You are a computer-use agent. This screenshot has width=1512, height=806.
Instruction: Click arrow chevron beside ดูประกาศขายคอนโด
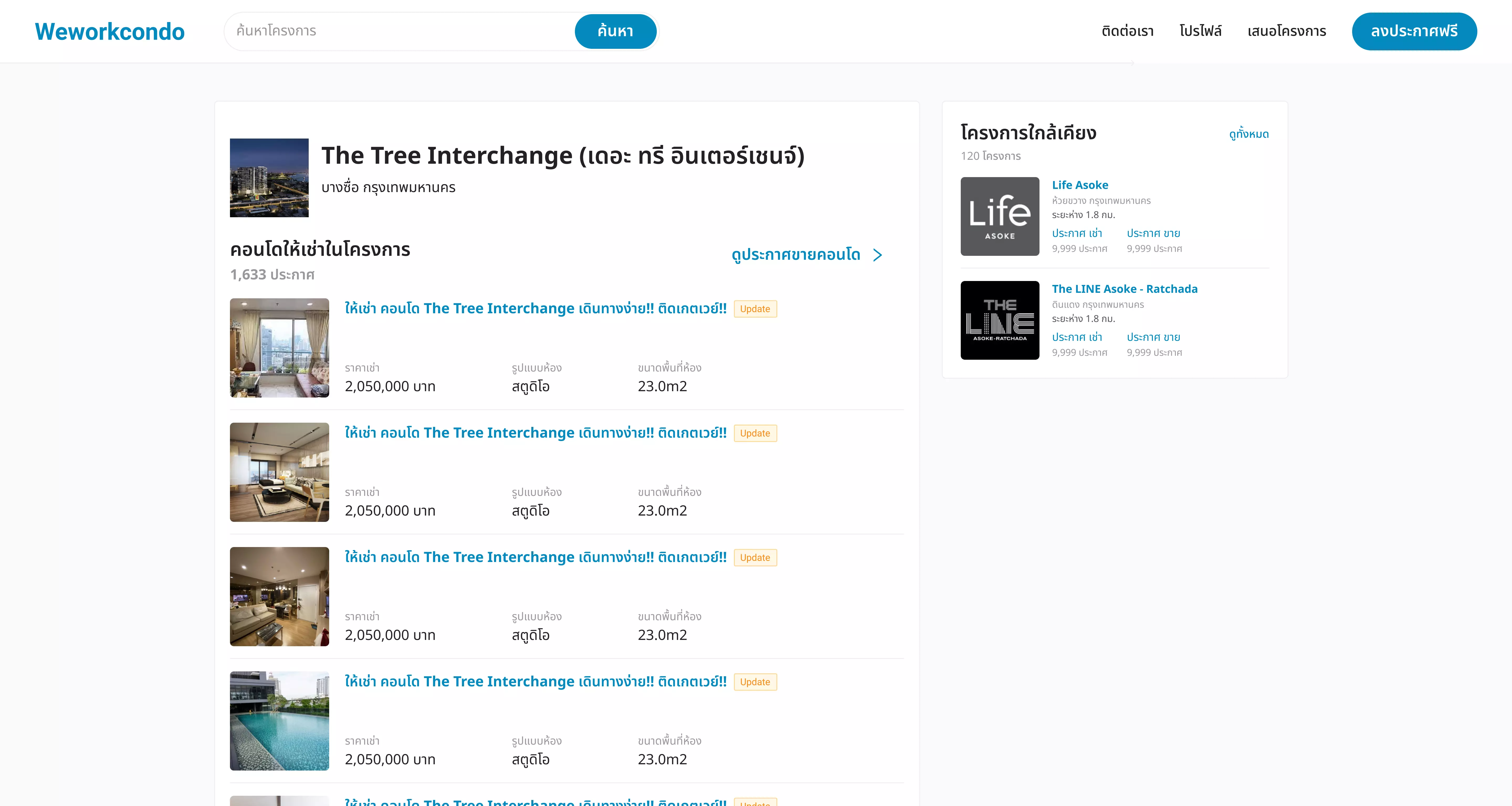coord(878,255)
